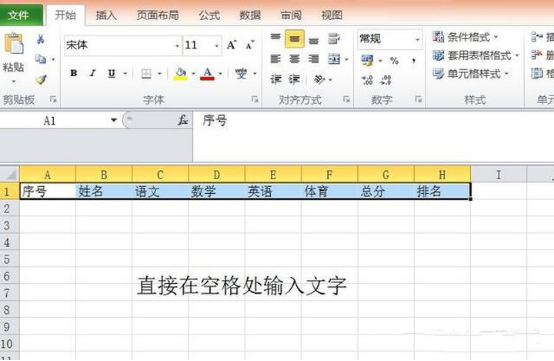Image resolution: width=554 pixels, height=361 pixels.
Task: Click the fx insert function icon
Action: 183,120
